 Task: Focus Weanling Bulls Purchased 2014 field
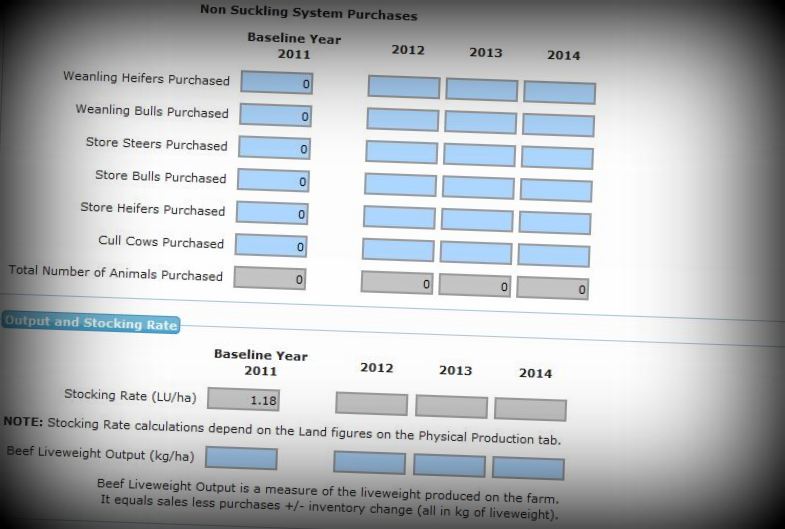pyautogui.click(x=558, y=125)
